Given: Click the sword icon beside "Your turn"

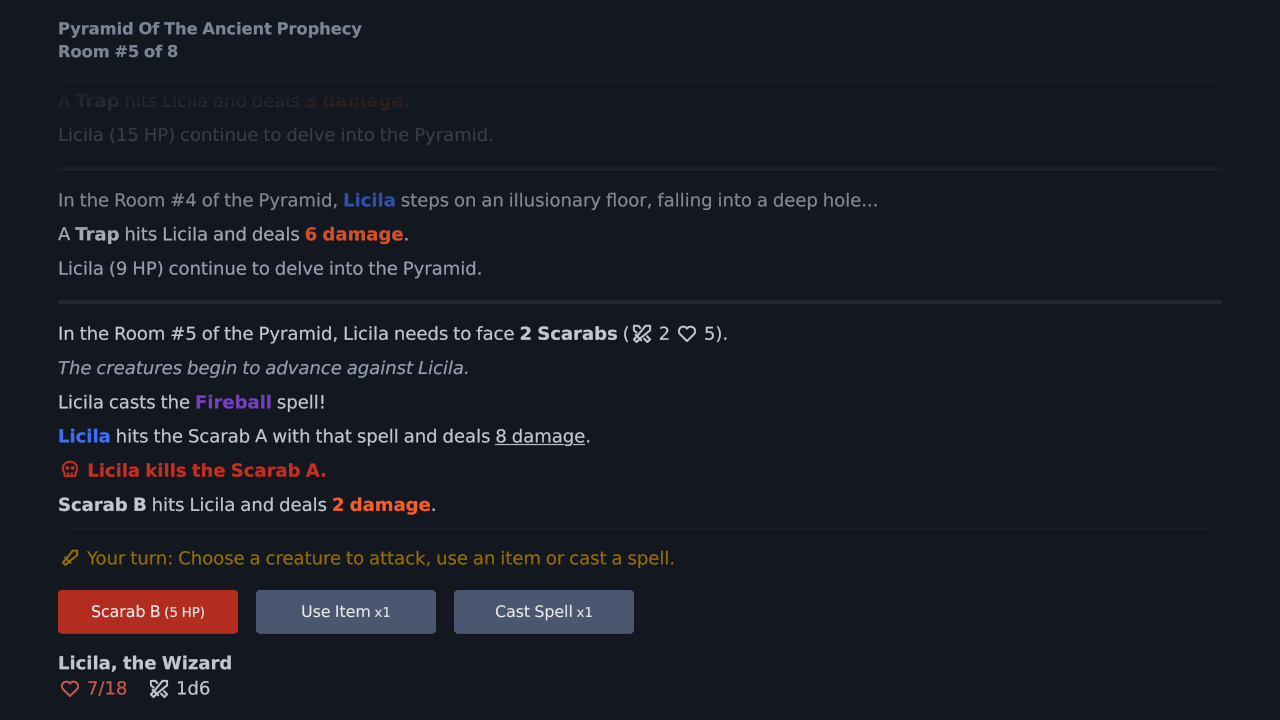Looking at the screenshot, I should coord(70,558).
